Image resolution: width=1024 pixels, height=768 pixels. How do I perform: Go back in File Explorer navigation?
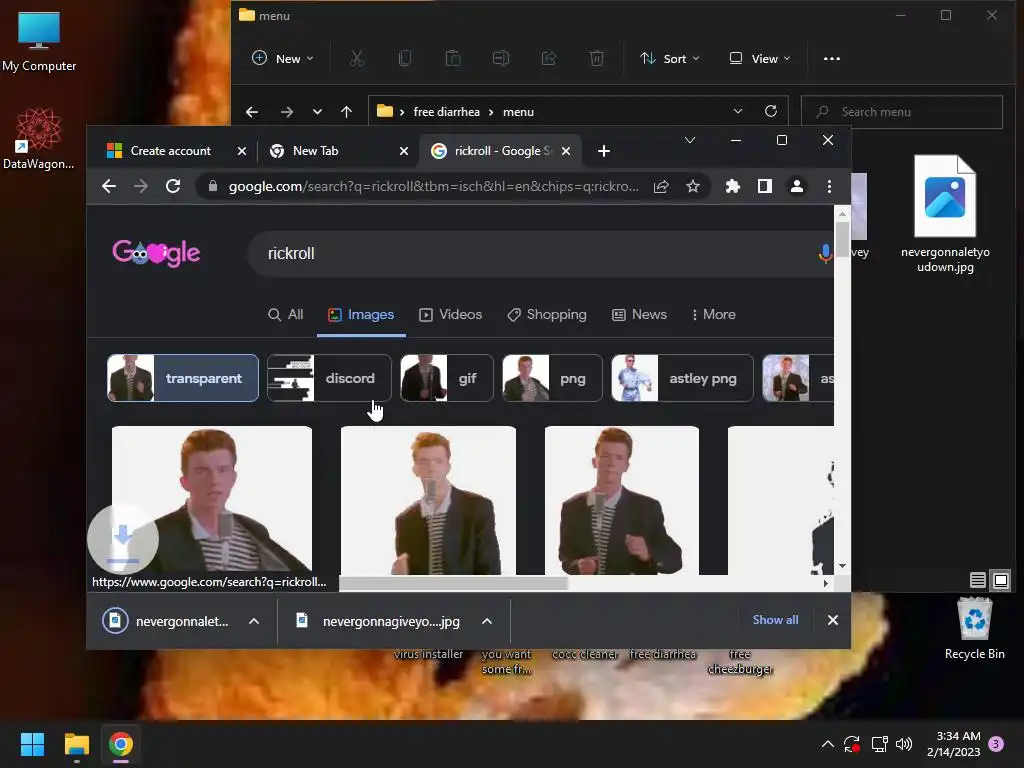251,112
